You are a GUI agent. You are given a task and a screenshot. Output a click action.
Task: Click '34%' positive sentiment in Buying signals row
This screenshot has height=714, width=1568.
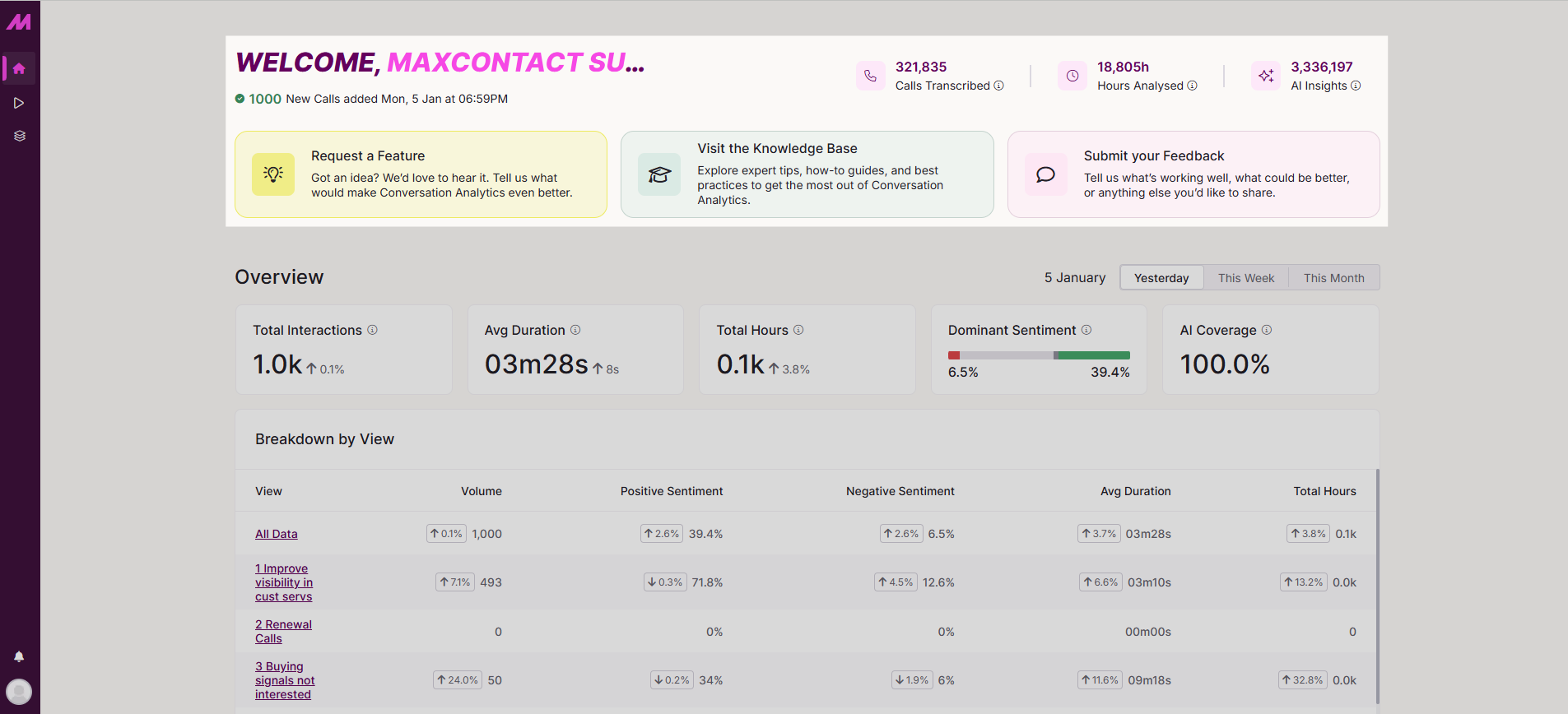pos(711,680)
